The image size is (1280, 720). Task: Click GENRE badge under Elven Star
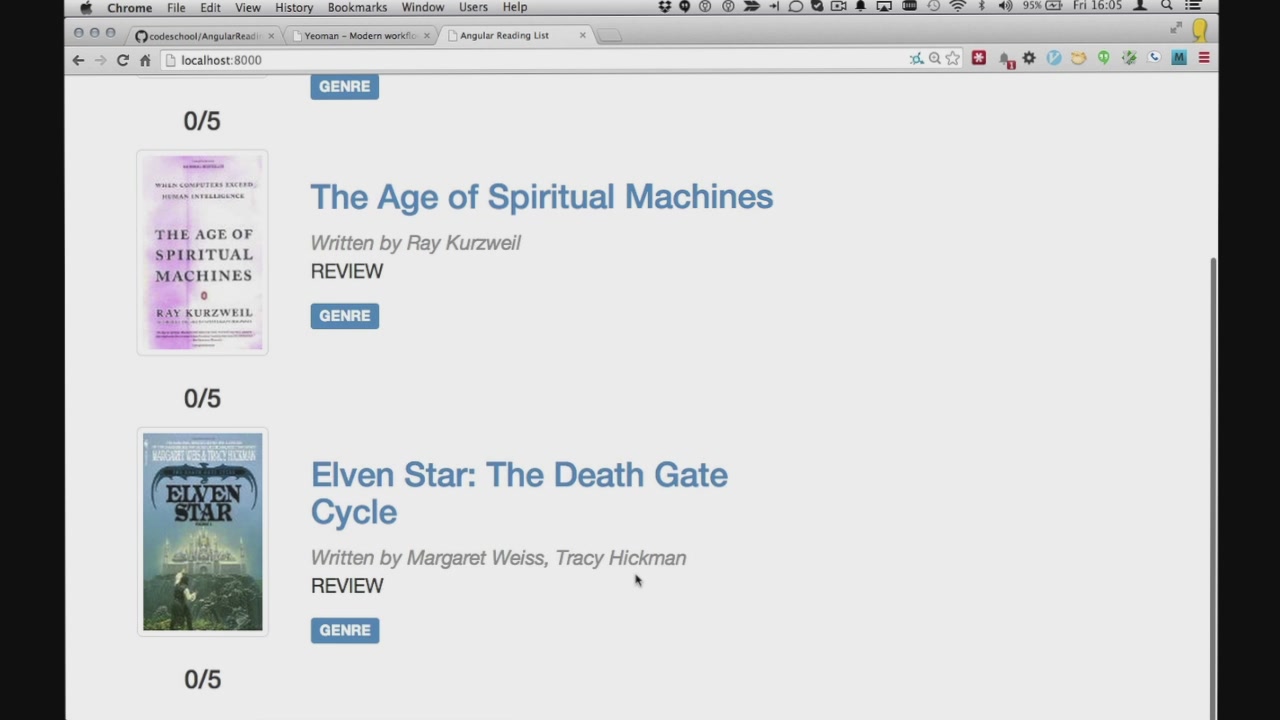point(344,630)
